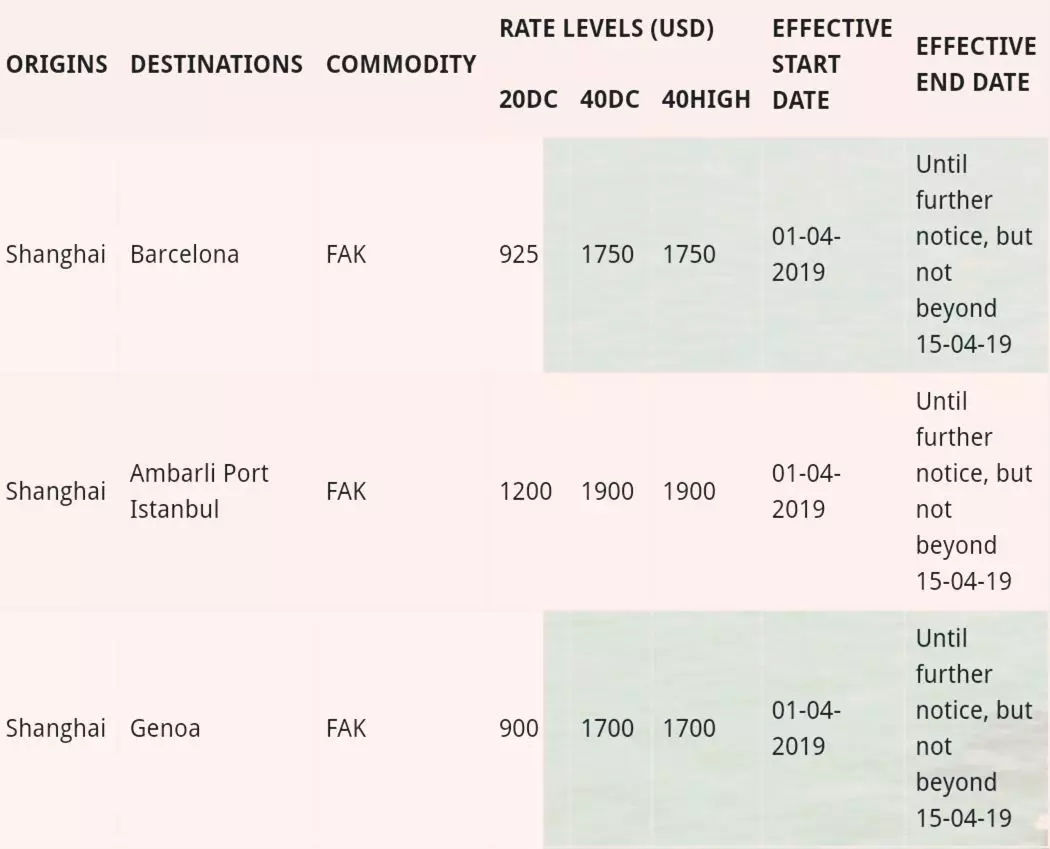The height and width of the screenshot is (849, 1050).
Task: Select the Genoa destination cell
Action: tap(165, 728)
